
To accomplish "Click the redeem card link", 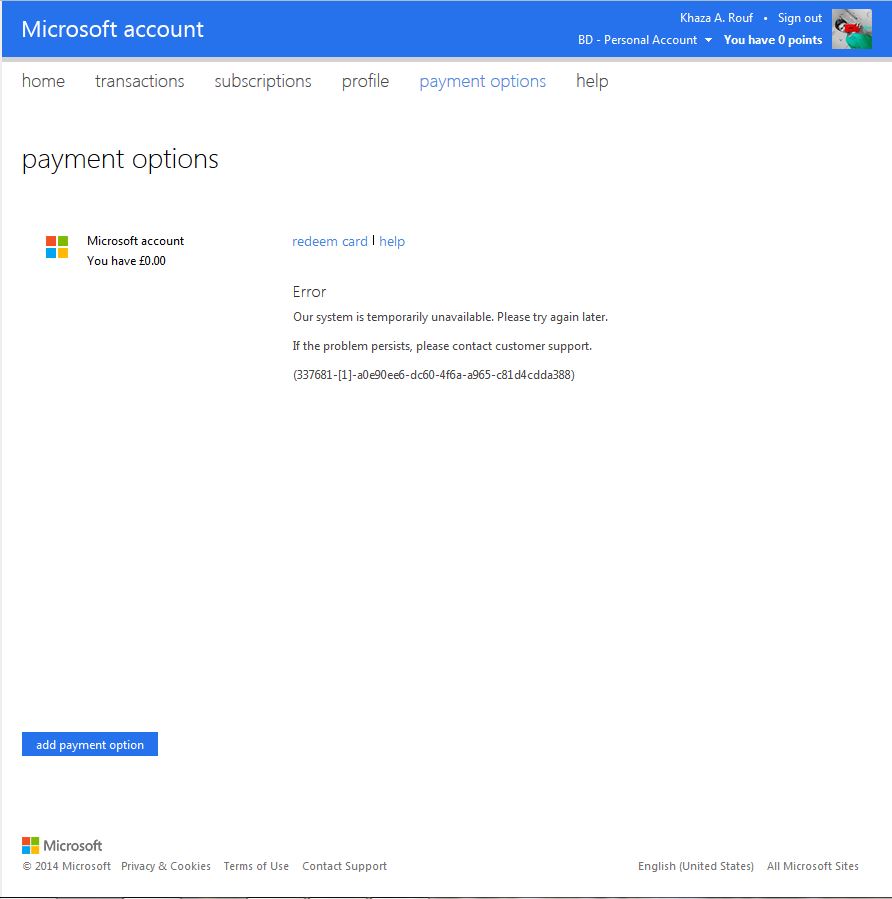I will [x=330, y=241].
